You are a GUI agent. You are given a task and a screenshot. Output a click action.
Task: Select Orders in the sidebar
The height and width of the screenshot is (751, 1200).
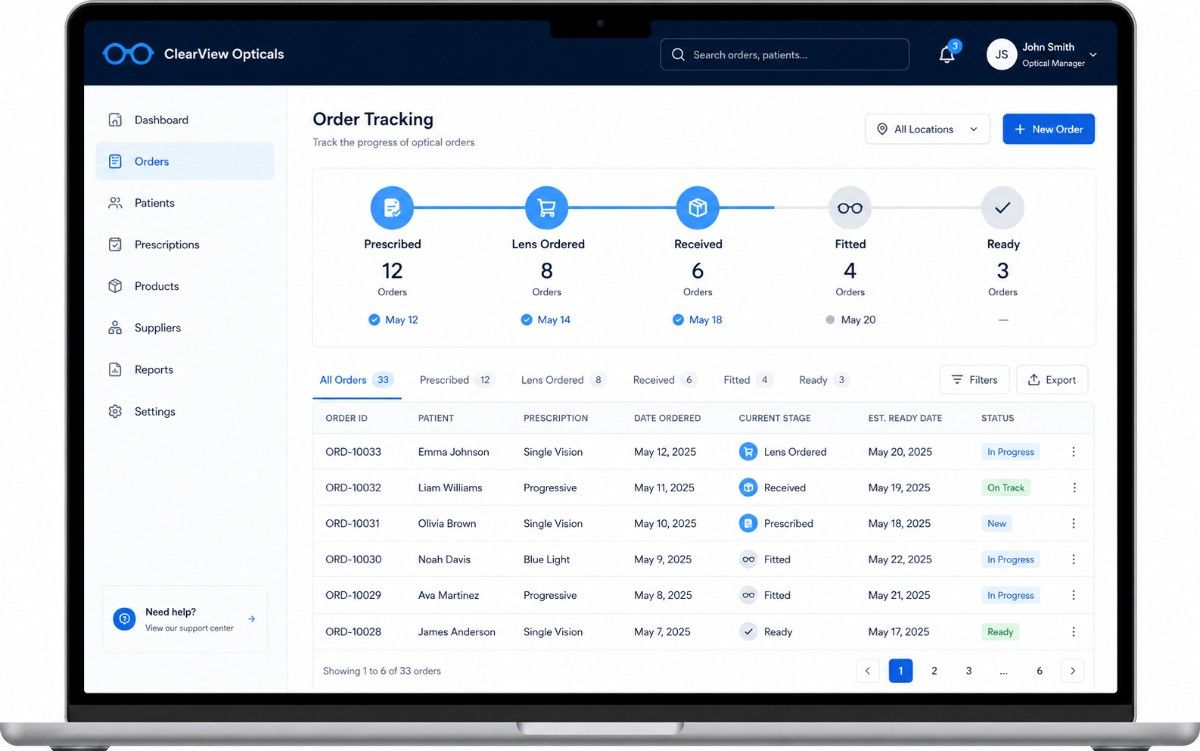[185, 161]
